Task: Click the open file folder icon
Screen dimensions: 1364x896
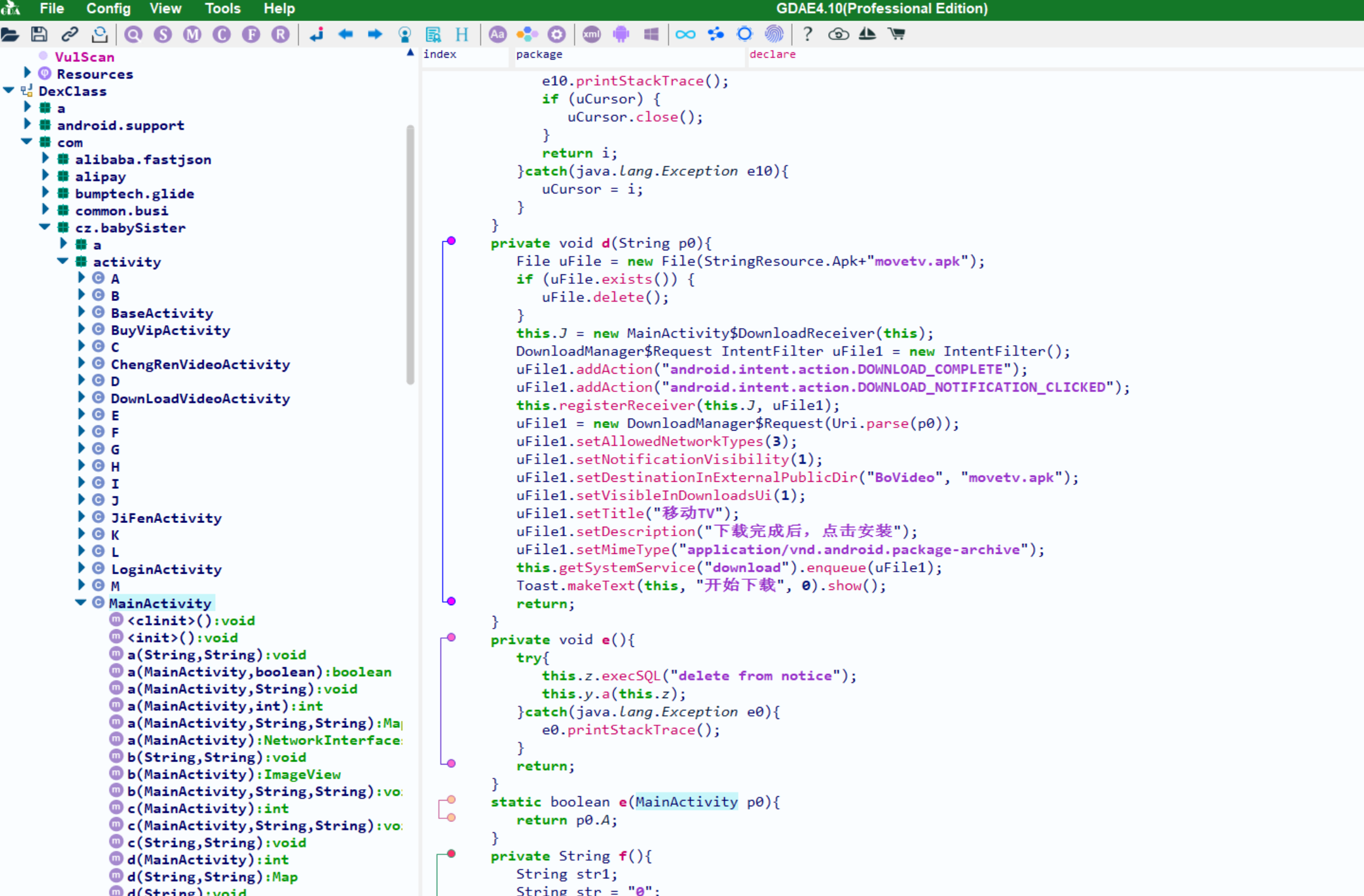Action: click(x=10, y=34)
